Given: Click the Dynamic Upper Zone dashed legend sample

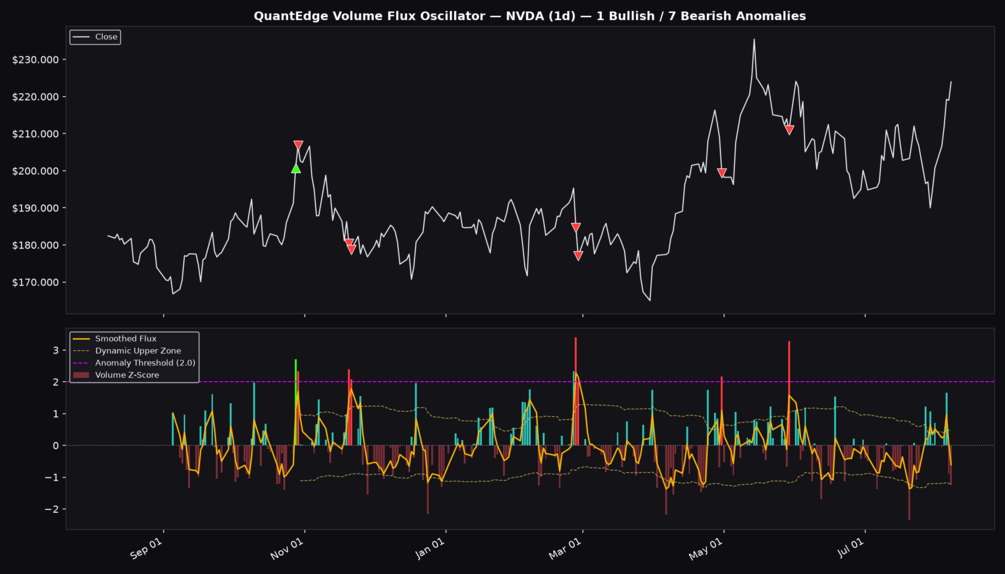Looking at the screenshot, I should 81,351.
